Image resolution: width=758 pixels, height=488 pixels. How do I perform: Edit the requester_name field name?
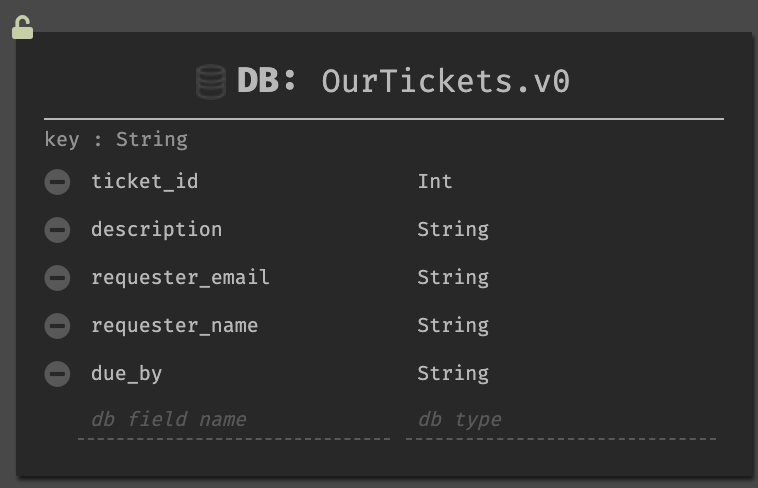tap(175, 325)
